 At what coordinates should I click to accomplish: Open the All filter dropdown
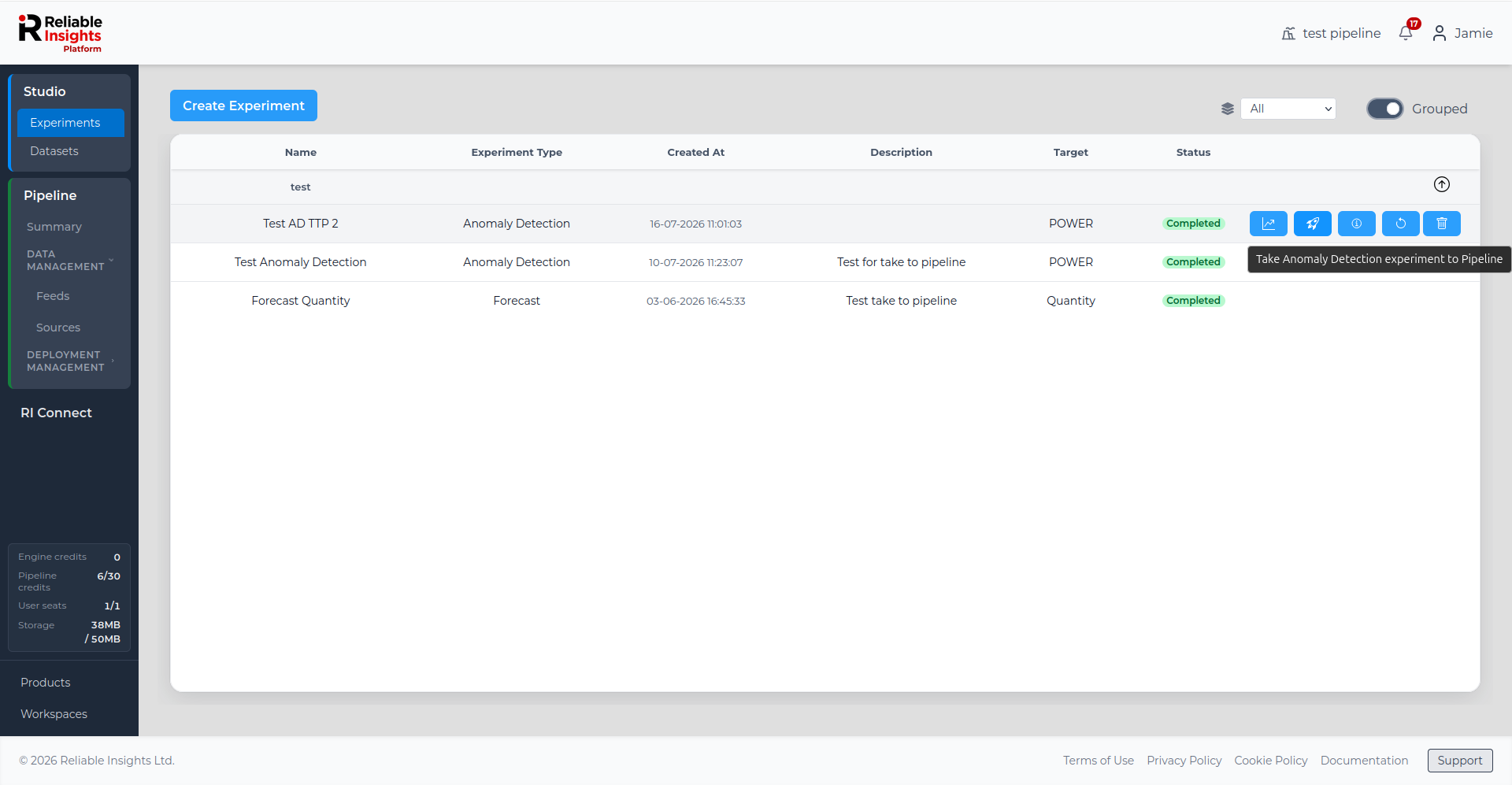[x=1288, y=109]
